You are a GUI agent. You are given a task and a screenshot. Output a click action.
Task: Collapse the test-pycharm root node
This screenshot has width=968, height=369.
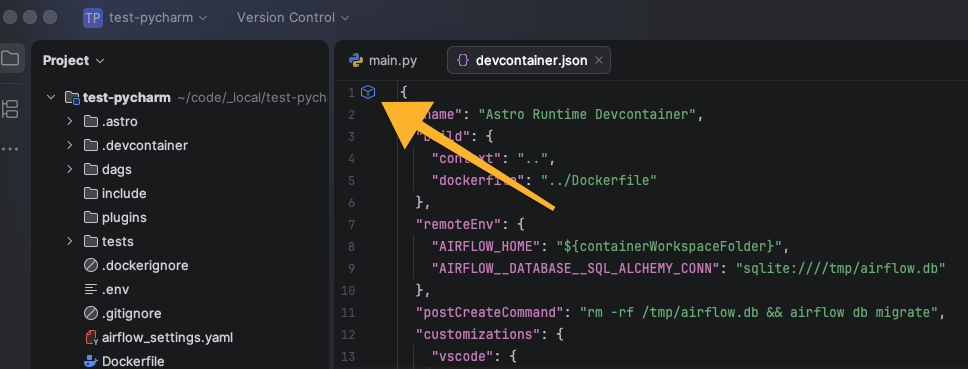(x=51, y=97)
